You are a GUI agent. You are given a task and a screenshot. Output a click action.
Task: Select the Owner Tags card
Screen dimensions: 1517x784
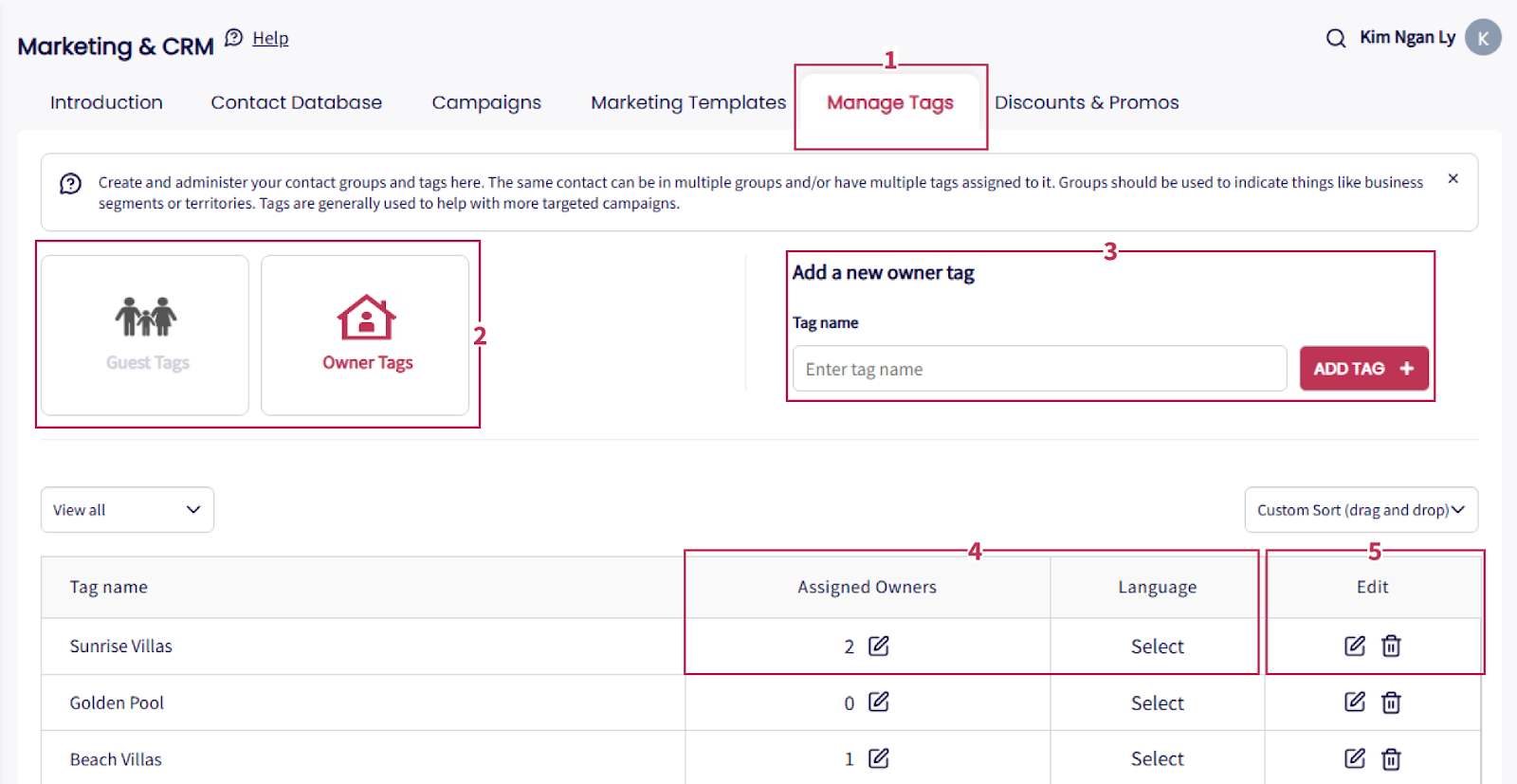[x=365, y=335]
